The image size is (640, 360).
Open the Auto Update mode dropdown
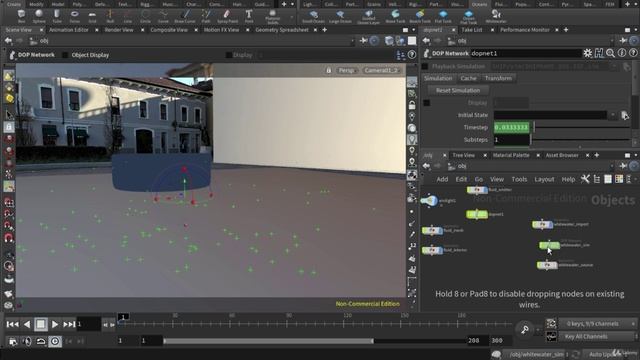pos(610,354)
